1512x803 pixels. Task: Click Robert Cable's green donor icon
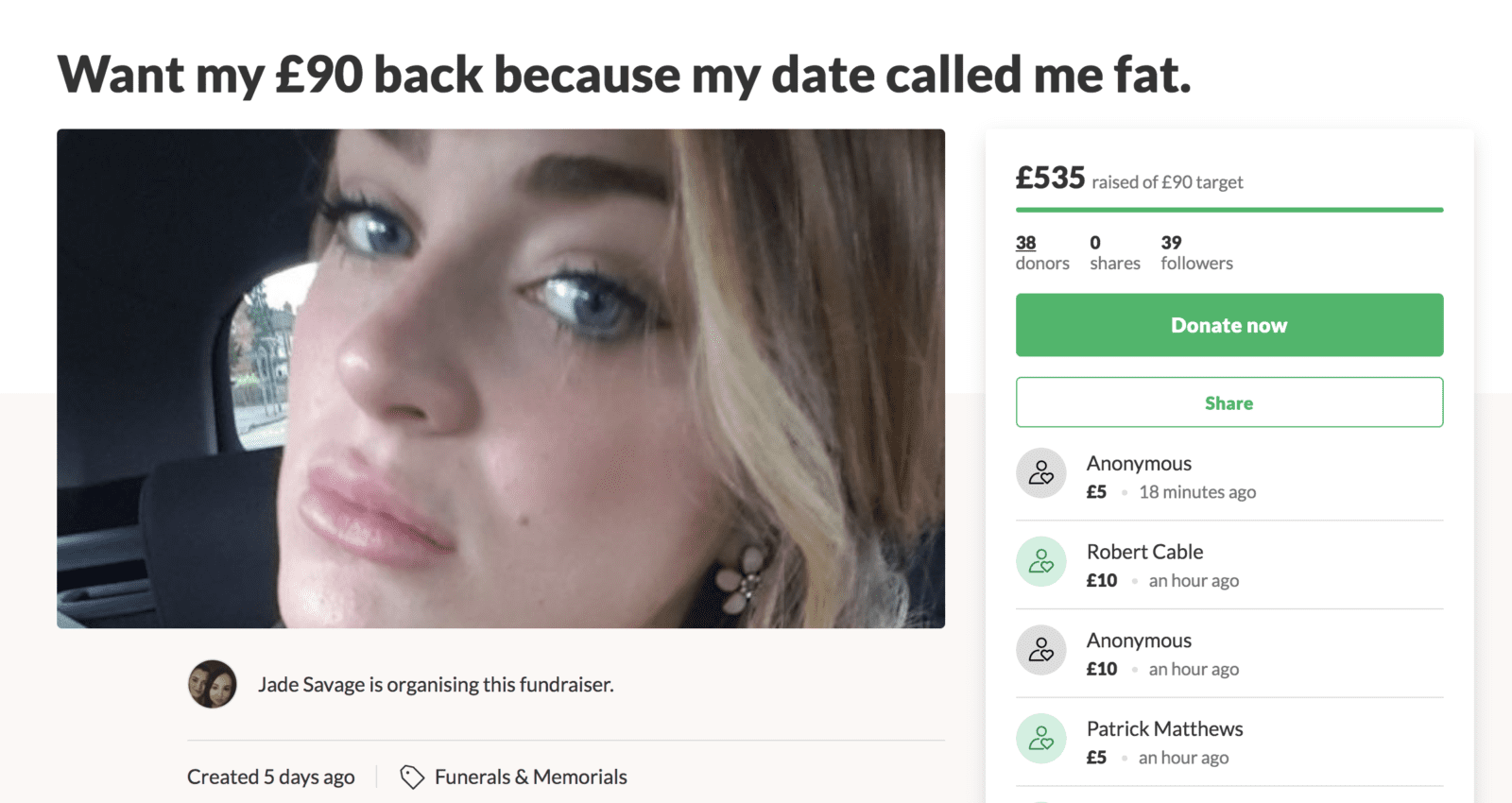click(1040, 561)
